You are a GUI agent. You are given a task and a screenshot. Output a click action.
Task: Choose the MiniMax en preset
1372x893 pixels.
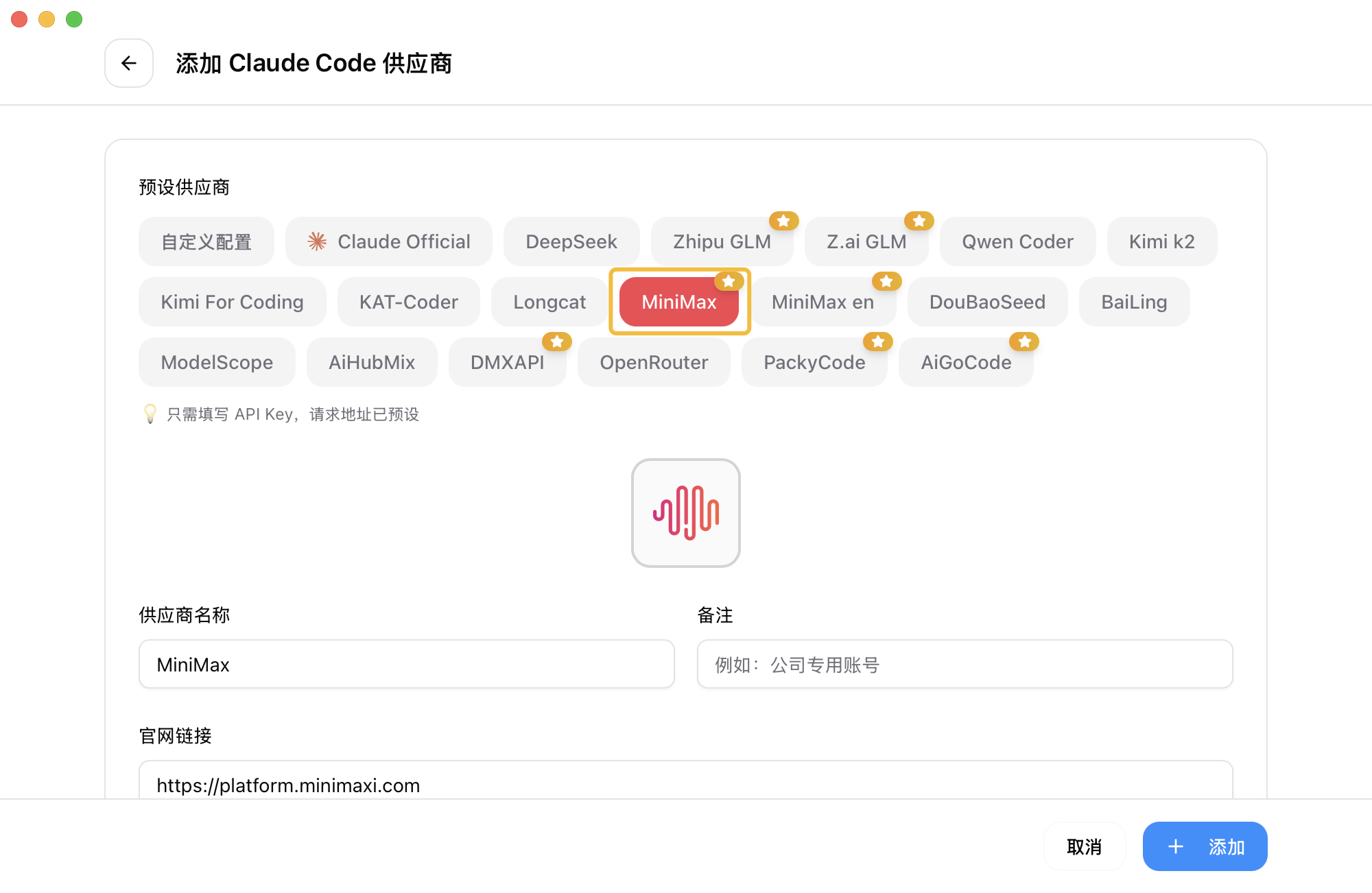[x=823, y=302]
